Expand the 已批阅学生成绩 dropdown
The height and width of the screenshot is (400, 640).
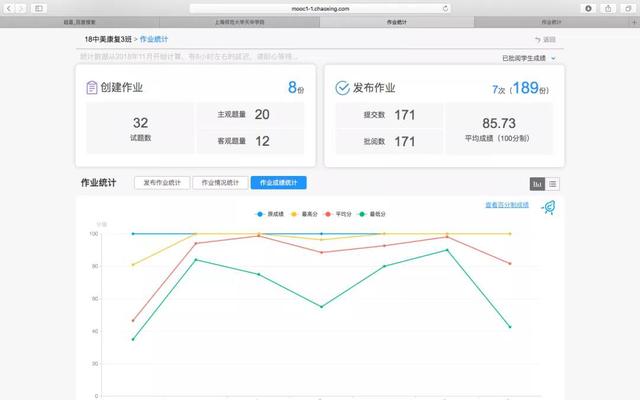[x=529, y=59]
